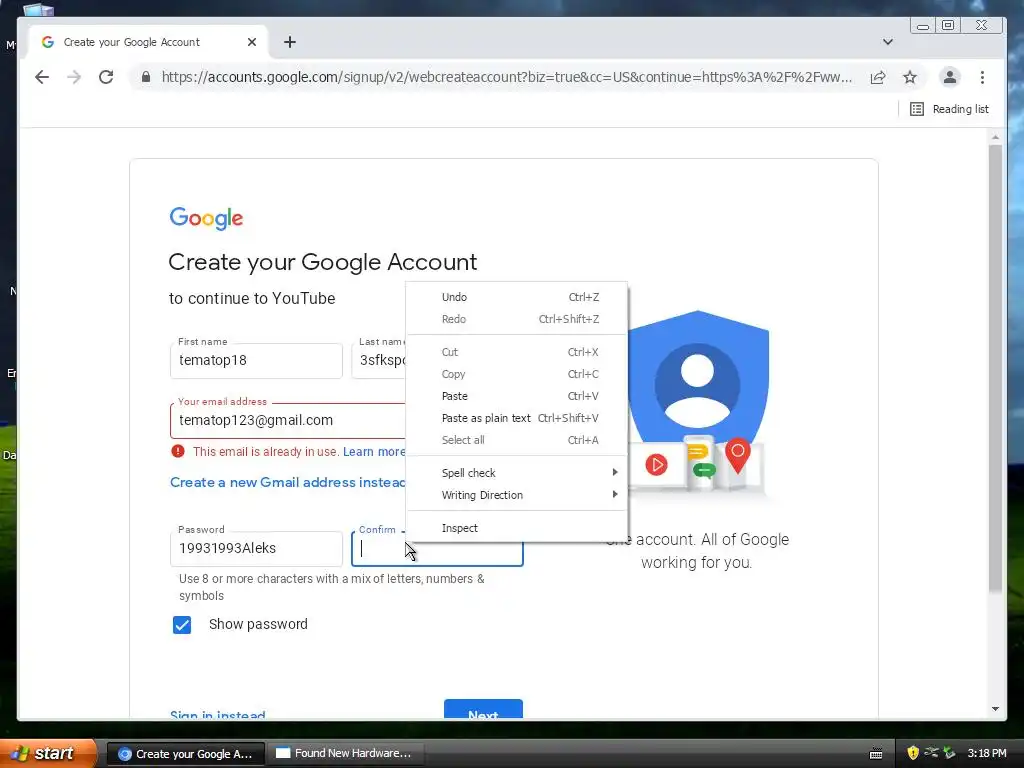The image size is (1024, 768).
Task: Click the padlock site info icon
Action: (x=146, y=77)
